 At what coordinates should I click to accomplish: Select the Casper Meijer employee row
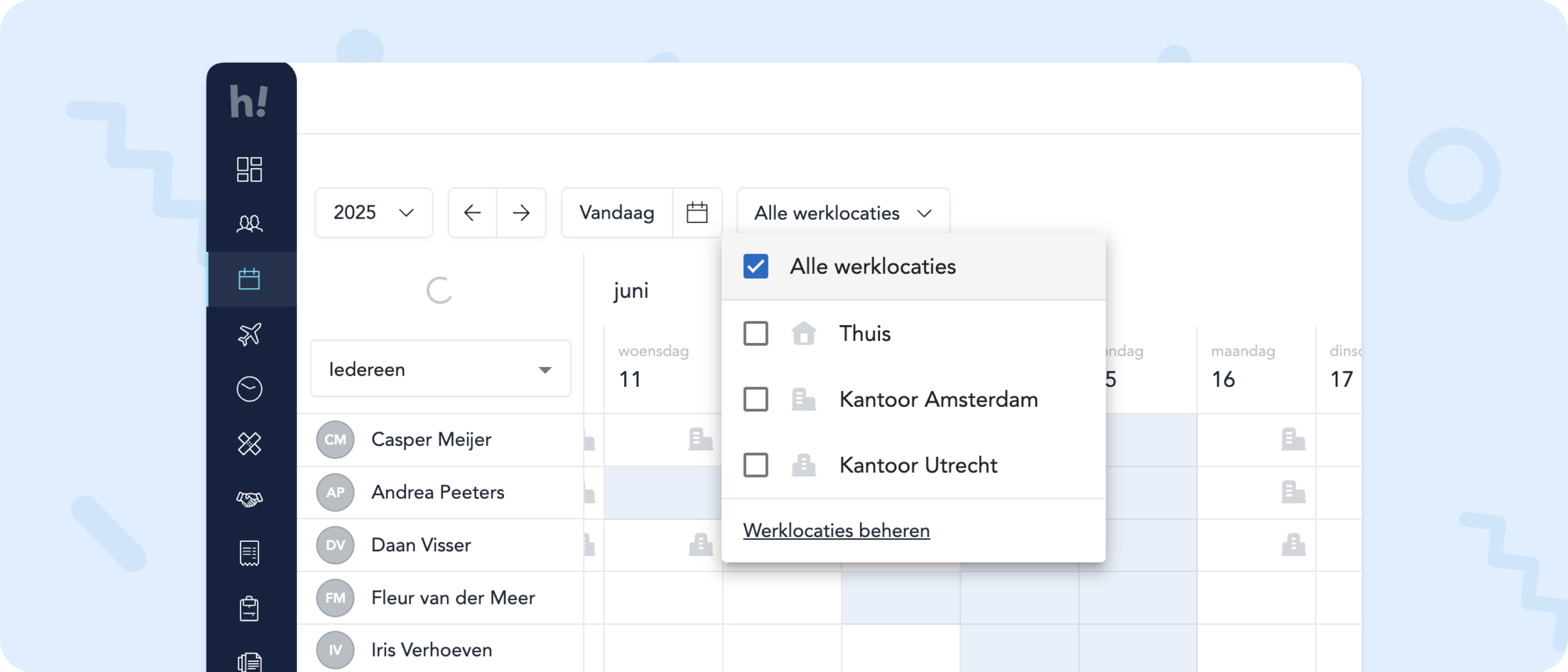431,439
